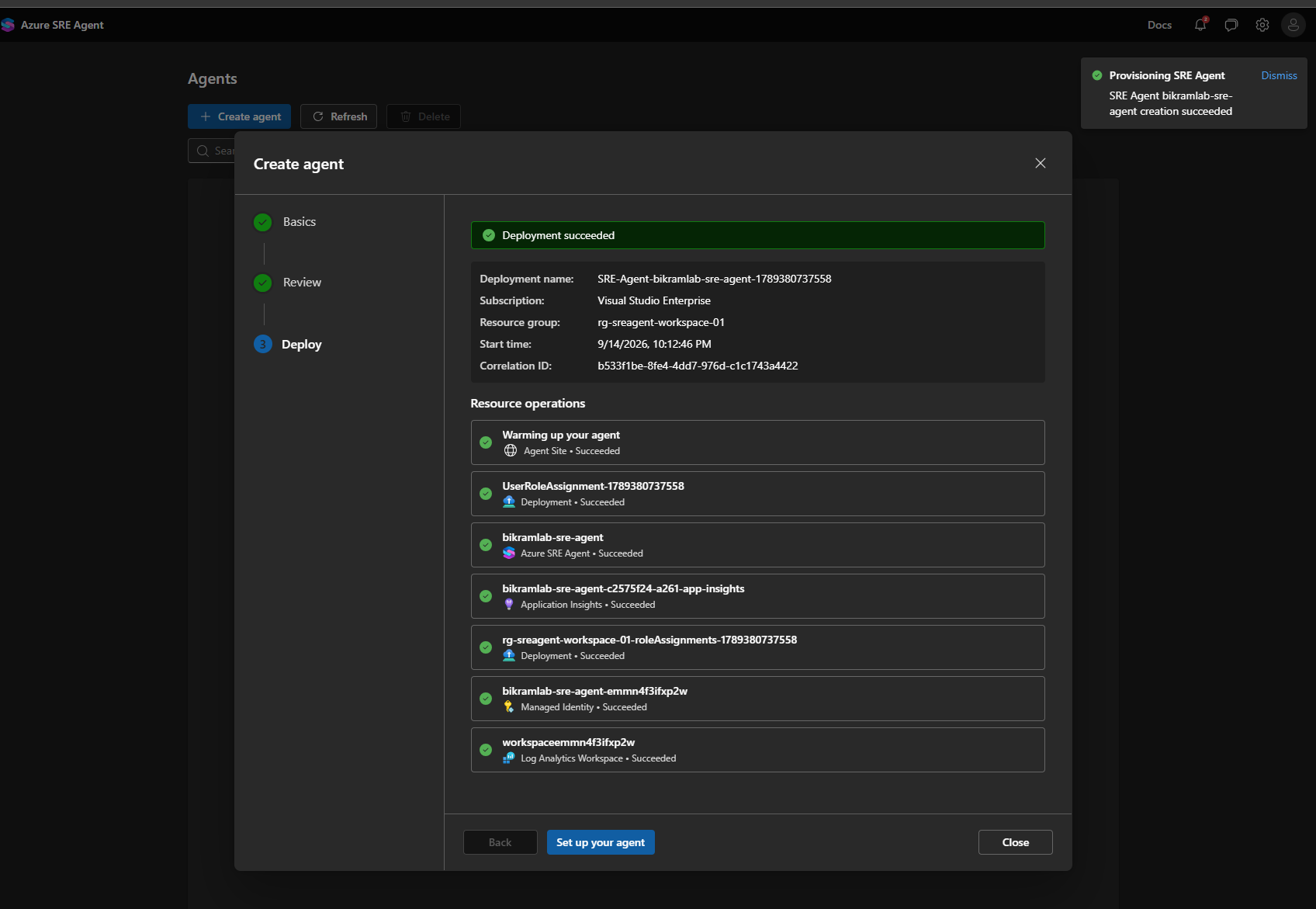Click the bikramlab-sre-agent-emmn4f3ifxp2w row
1316x909 pixels.
pyautogui.click(x=757, y=699)
